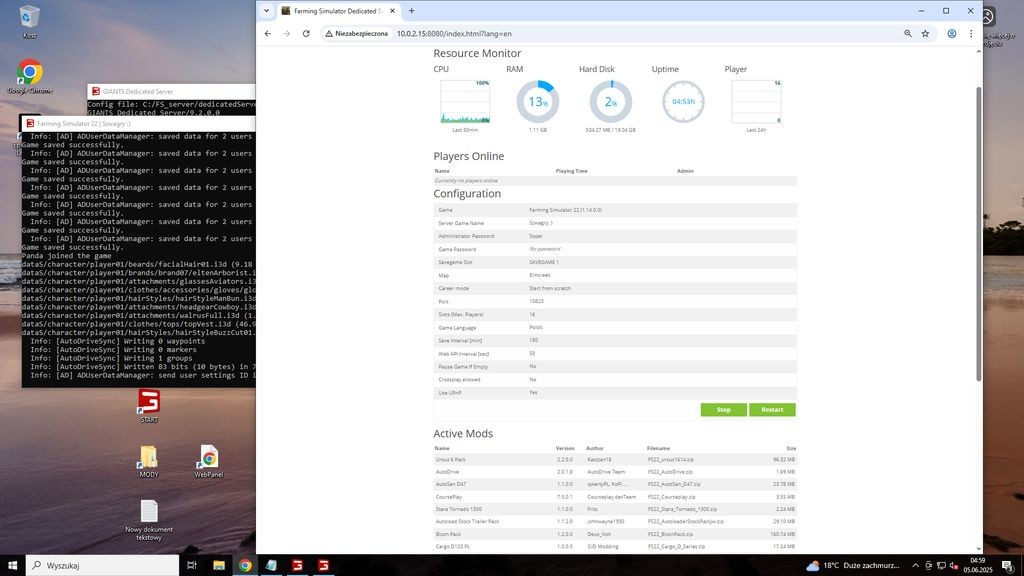The image size is (1024, 576).
Task: Activate the GIANTS Dedicated Server window title
Action: pos(171,91)
